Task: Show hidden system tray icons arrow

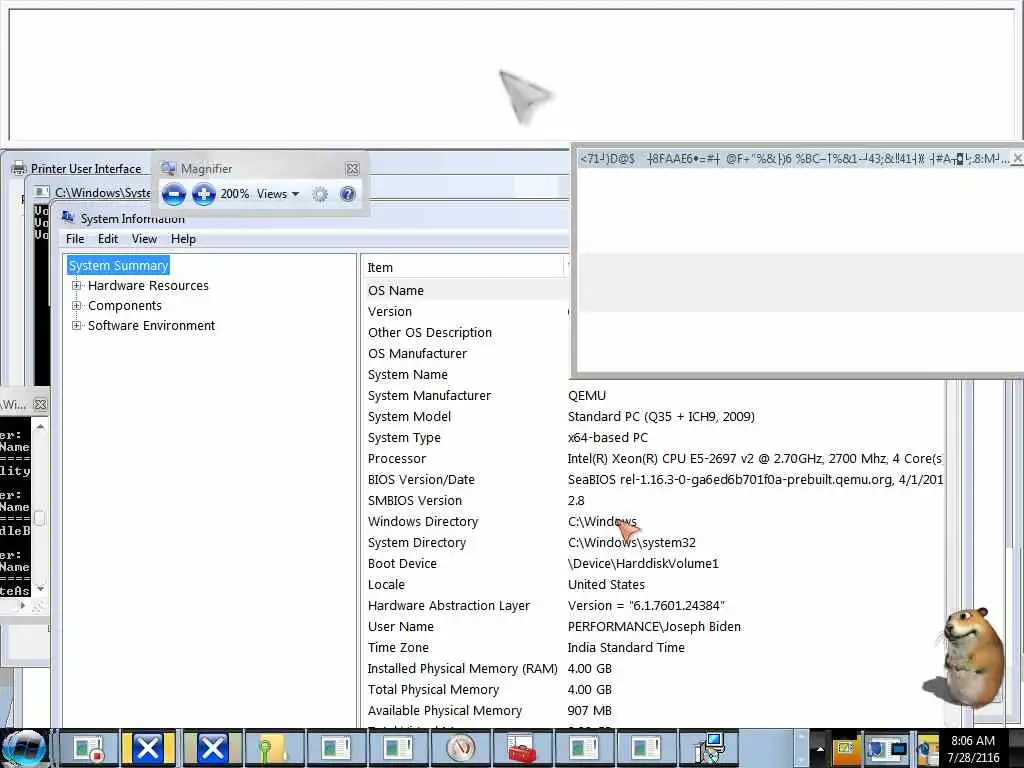Action: point(820,749)
